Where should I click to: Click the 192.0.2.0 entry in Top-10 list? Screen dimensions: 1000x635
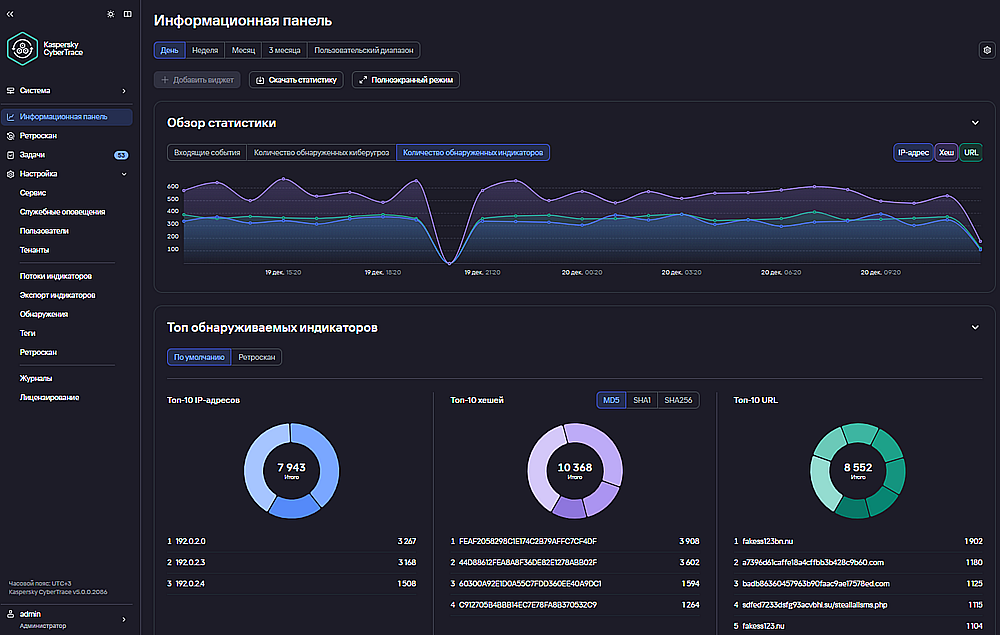tap(291, 541)
